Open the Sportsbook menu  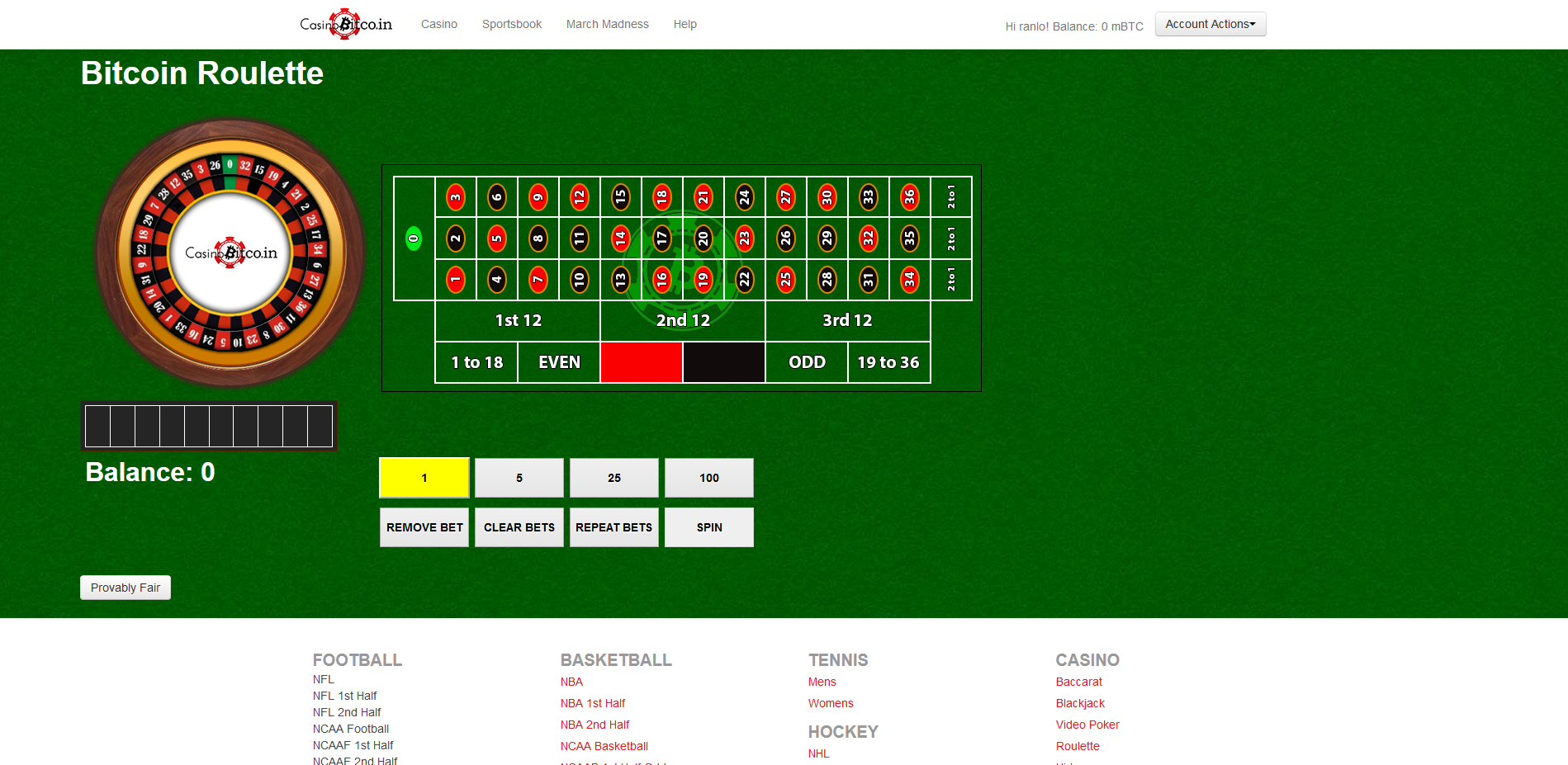(x=512, y=24)
